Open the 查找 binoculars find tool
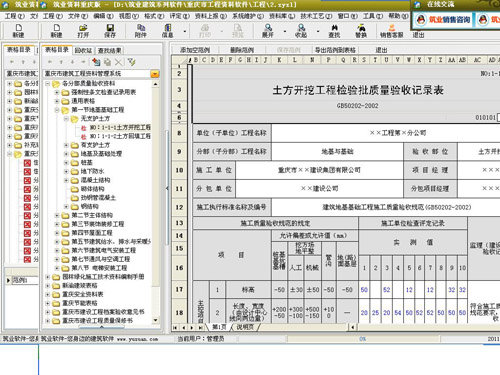 [x=334, y=28]
